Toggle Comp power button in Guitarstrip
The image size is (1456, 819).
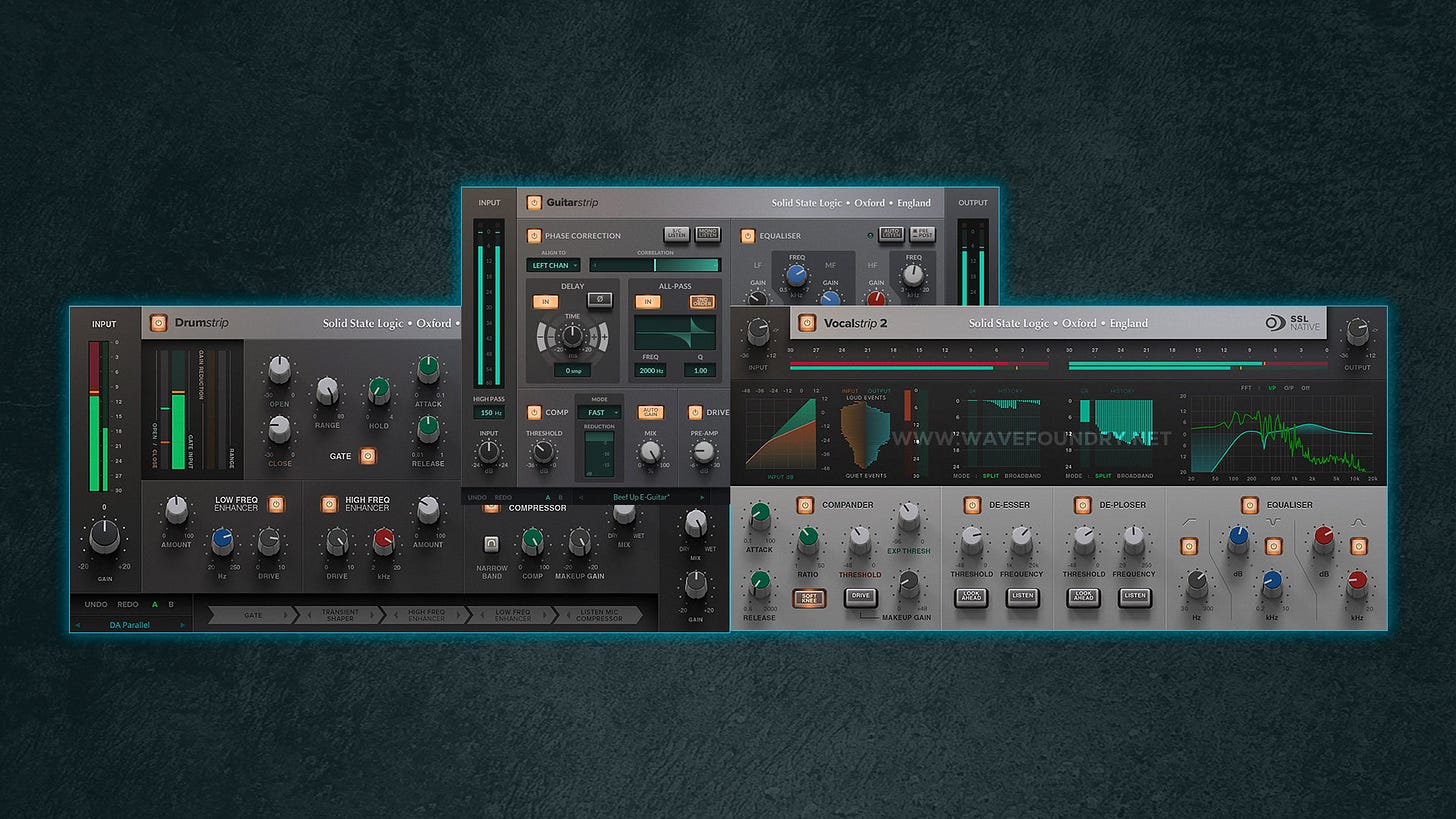[534, 412]
